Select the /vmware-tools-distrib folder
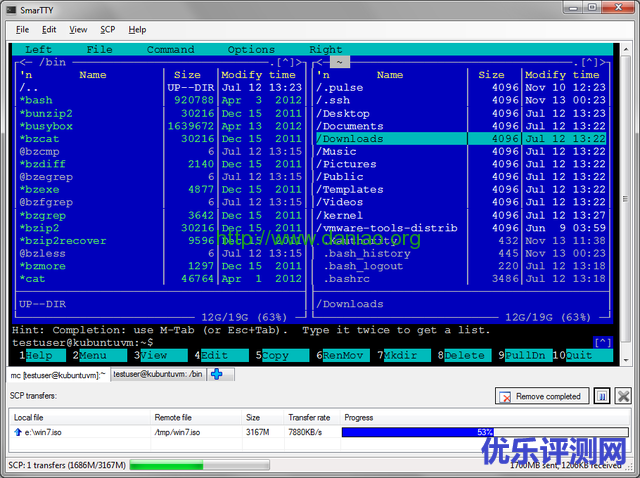 click(x=387, y=228)
